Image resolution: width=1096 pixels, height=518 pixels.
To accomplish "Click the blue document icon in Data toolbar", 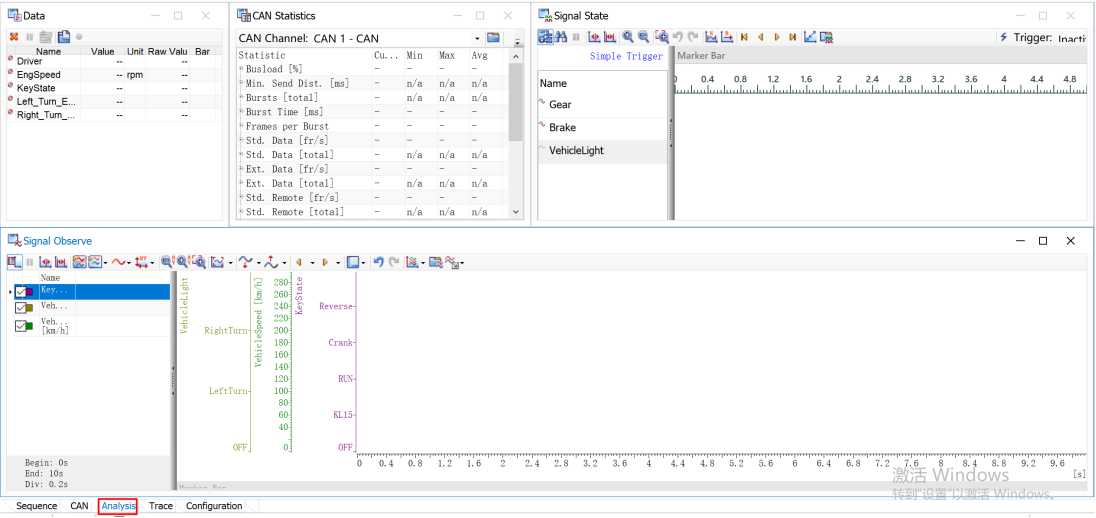I will tap(64, 37).
